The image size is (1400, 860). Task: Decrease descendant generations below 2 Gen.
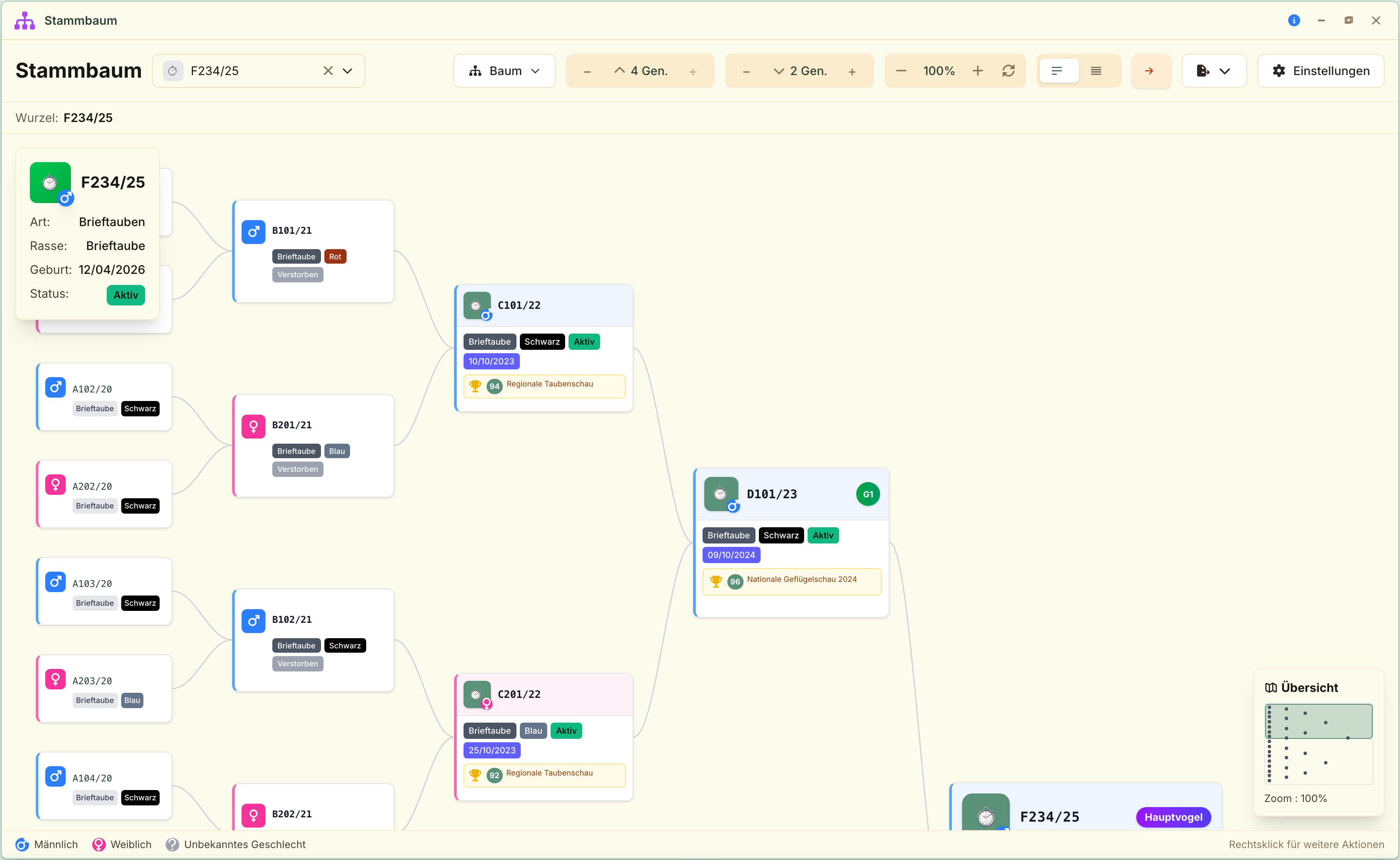tap(746, 71)
